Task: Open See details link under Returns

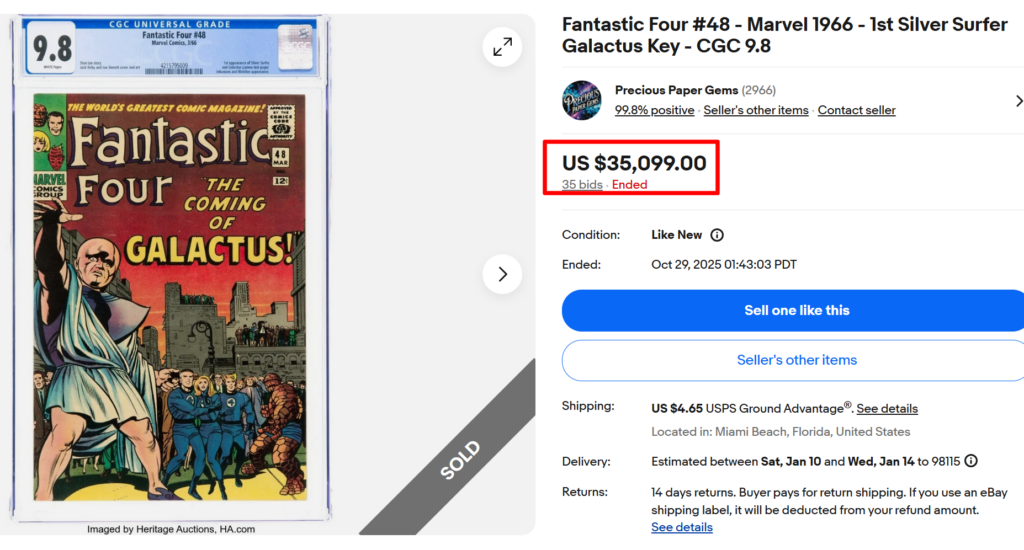Action: (682, 527)
